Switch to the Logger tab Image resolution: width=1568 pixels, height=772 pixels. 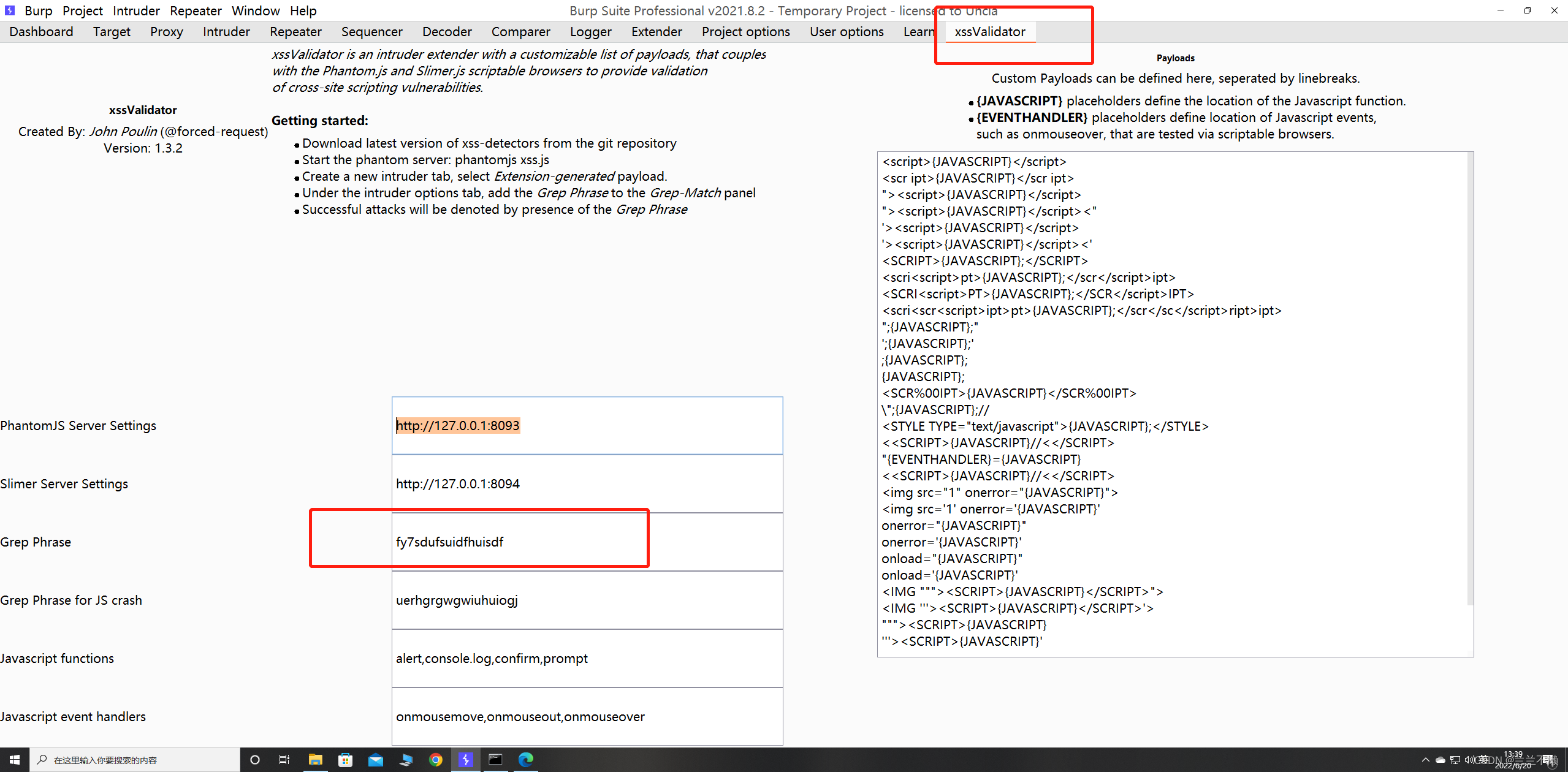pyautogui.click(x=591, y=32)
